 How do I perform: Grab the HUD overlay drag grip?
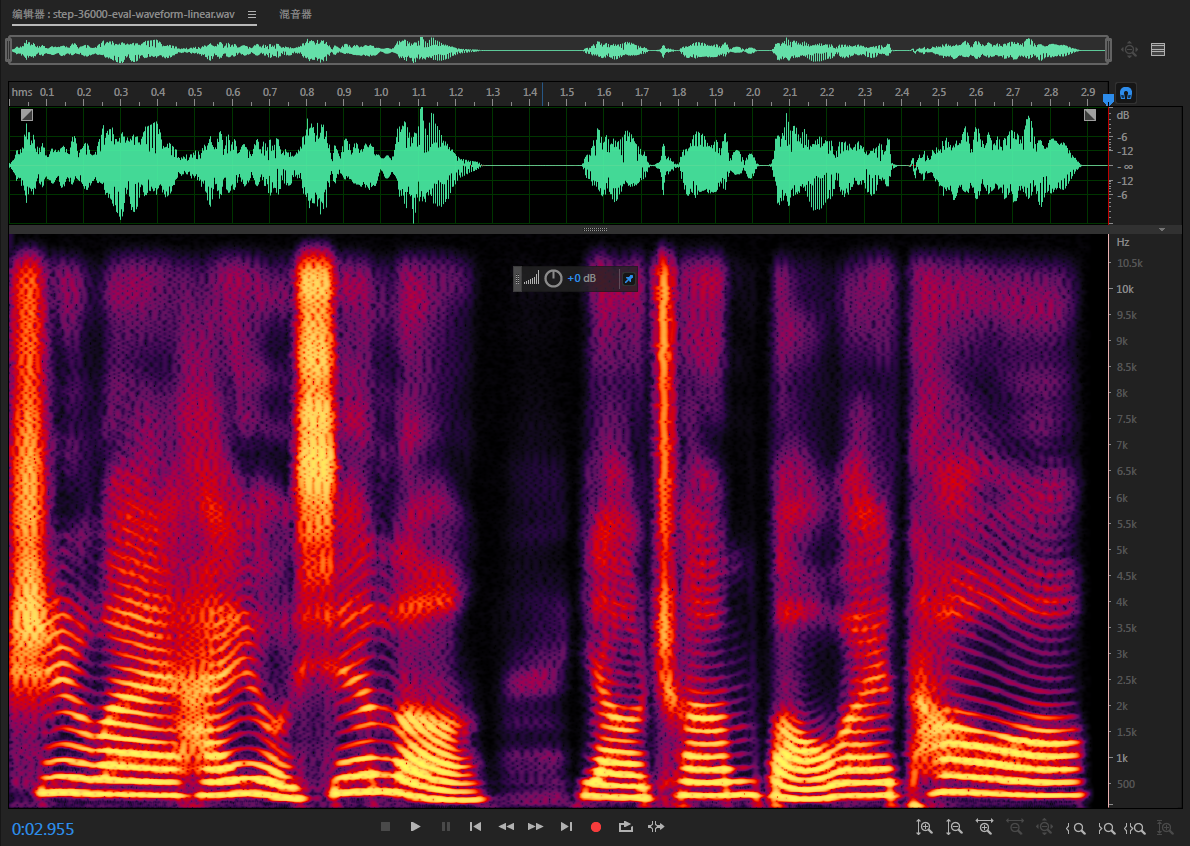tap(518, 278)
